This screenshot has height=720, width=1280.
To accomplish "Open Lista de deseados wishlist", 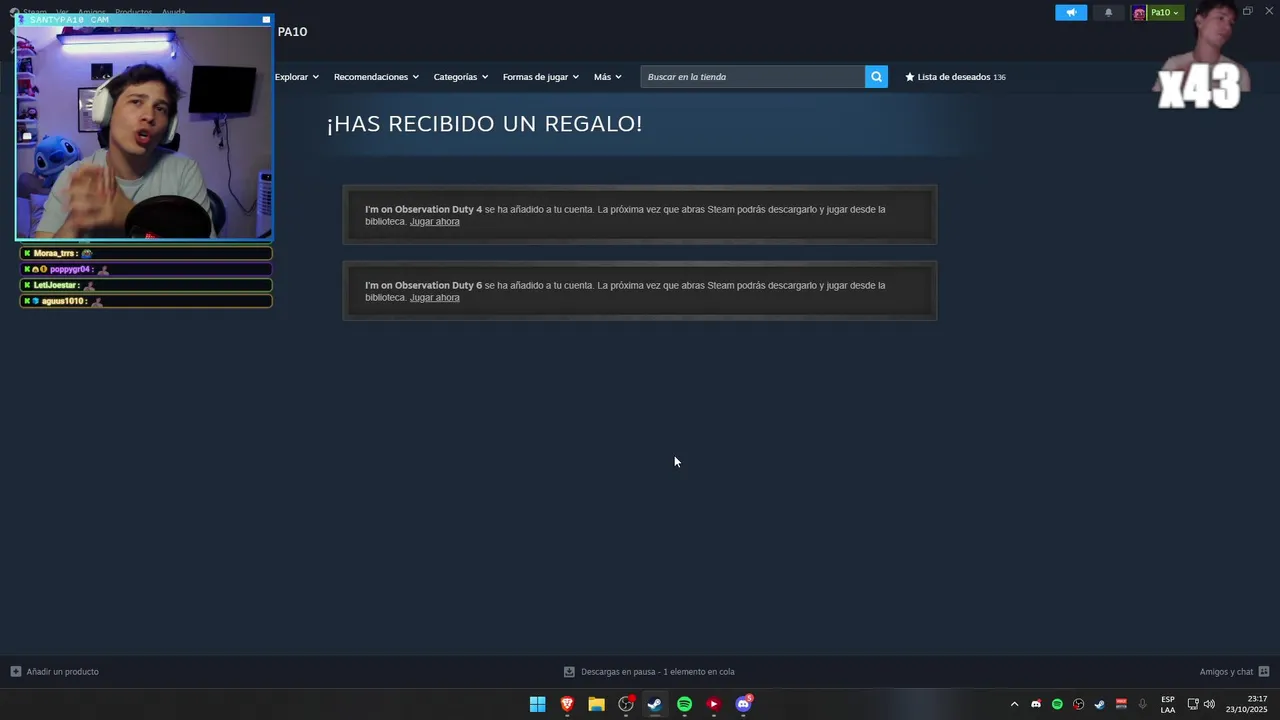I will [x=955, y=77].
